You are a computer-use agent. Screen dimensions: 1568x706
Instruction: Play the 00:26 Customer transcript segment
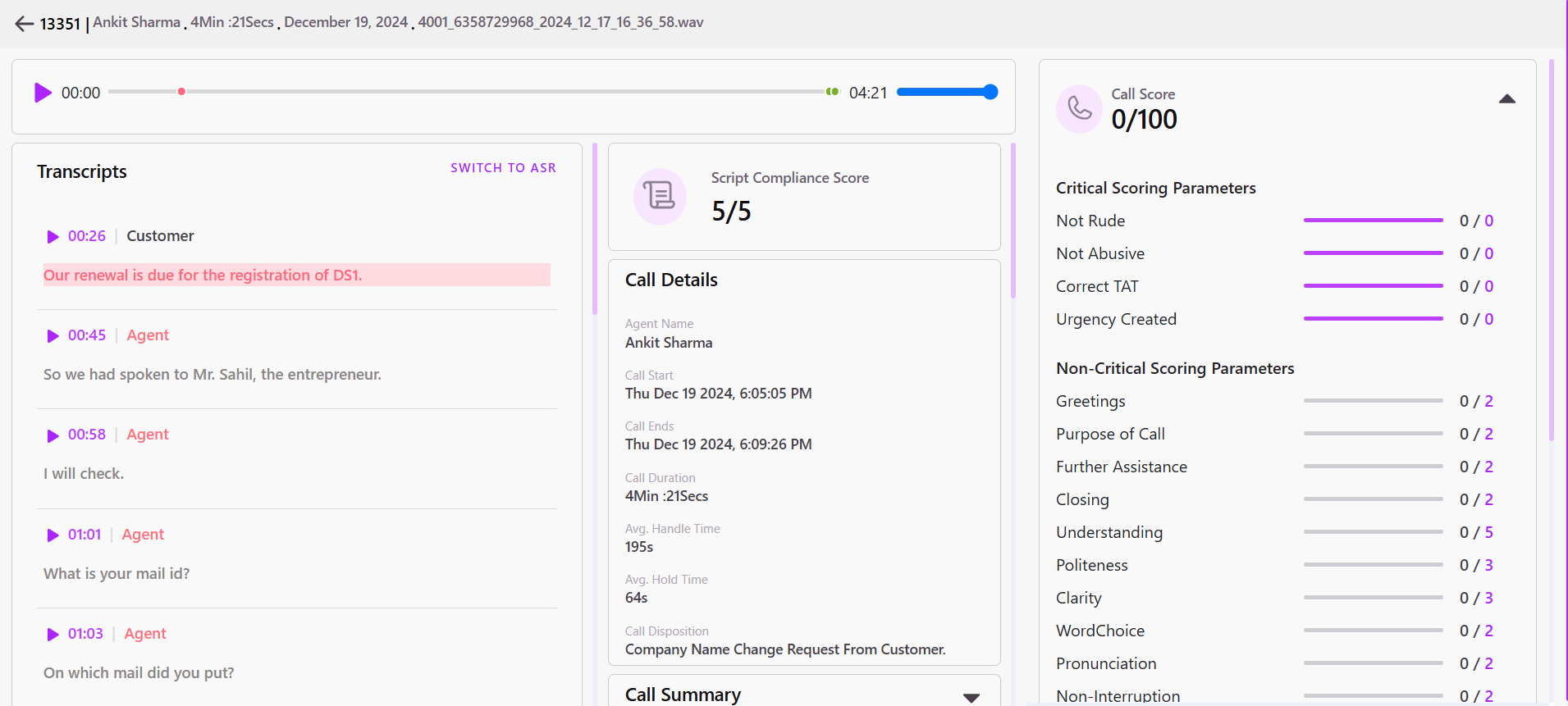53,237
